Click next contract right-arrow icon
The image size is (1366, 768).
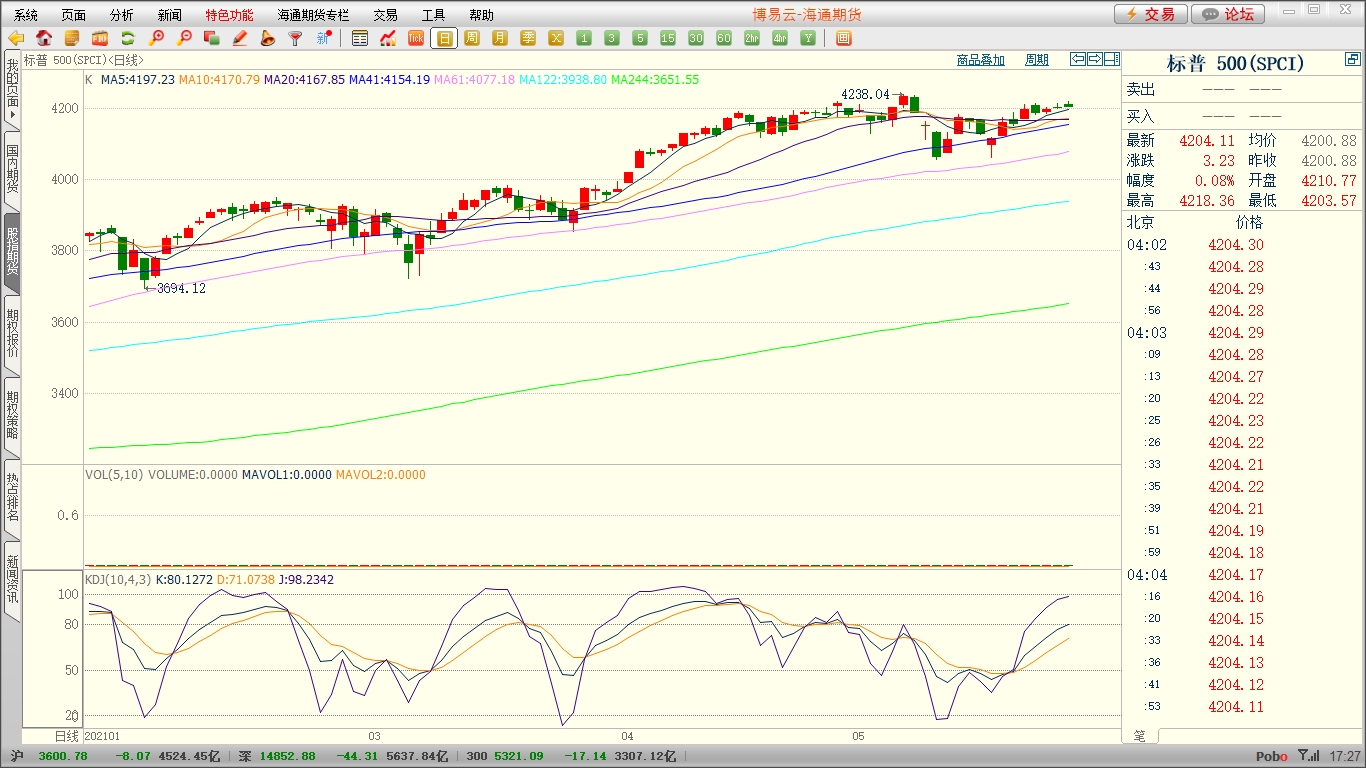click(x=1094, y=59)
